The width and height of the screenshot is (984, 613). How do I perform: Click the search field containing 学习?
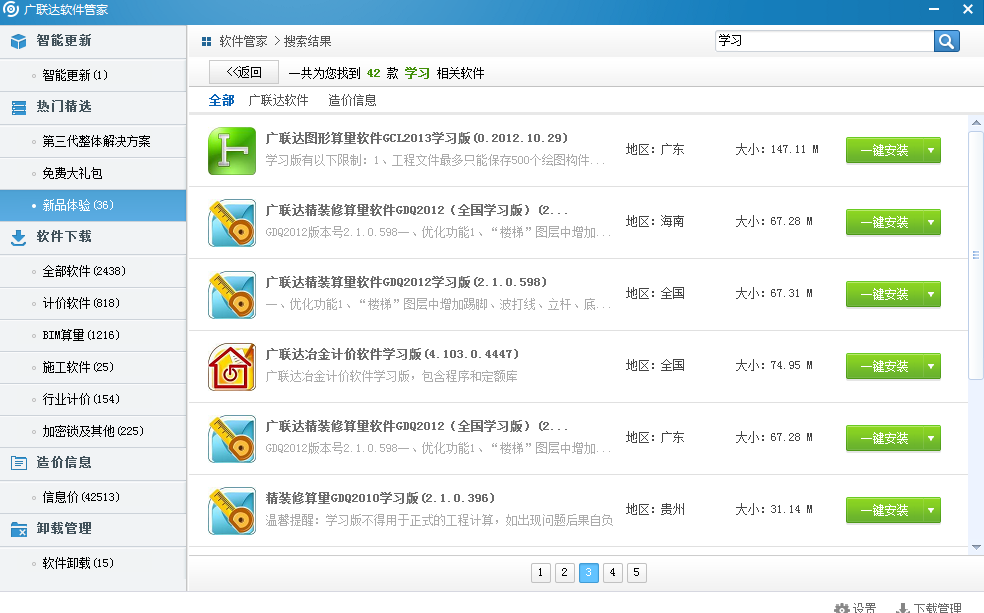tap(825, 41)
